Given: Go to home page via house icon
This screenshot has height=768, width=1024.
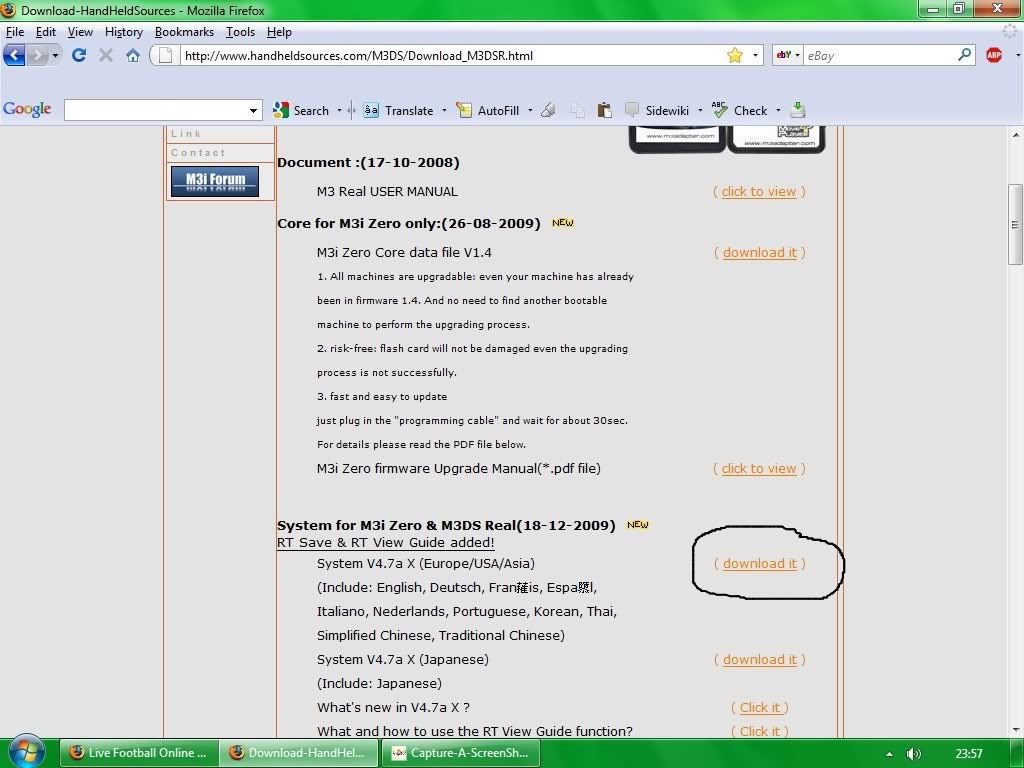Looking at the screenshot, I should (132, 55).
